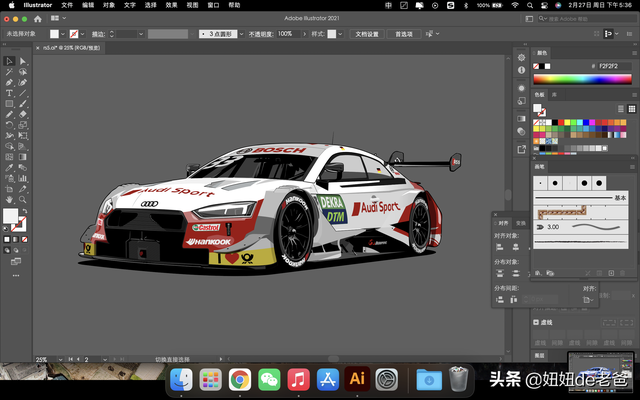Click the color spectrum bar
The width and height of the screenshot is (640, 400).
[584, 78]
